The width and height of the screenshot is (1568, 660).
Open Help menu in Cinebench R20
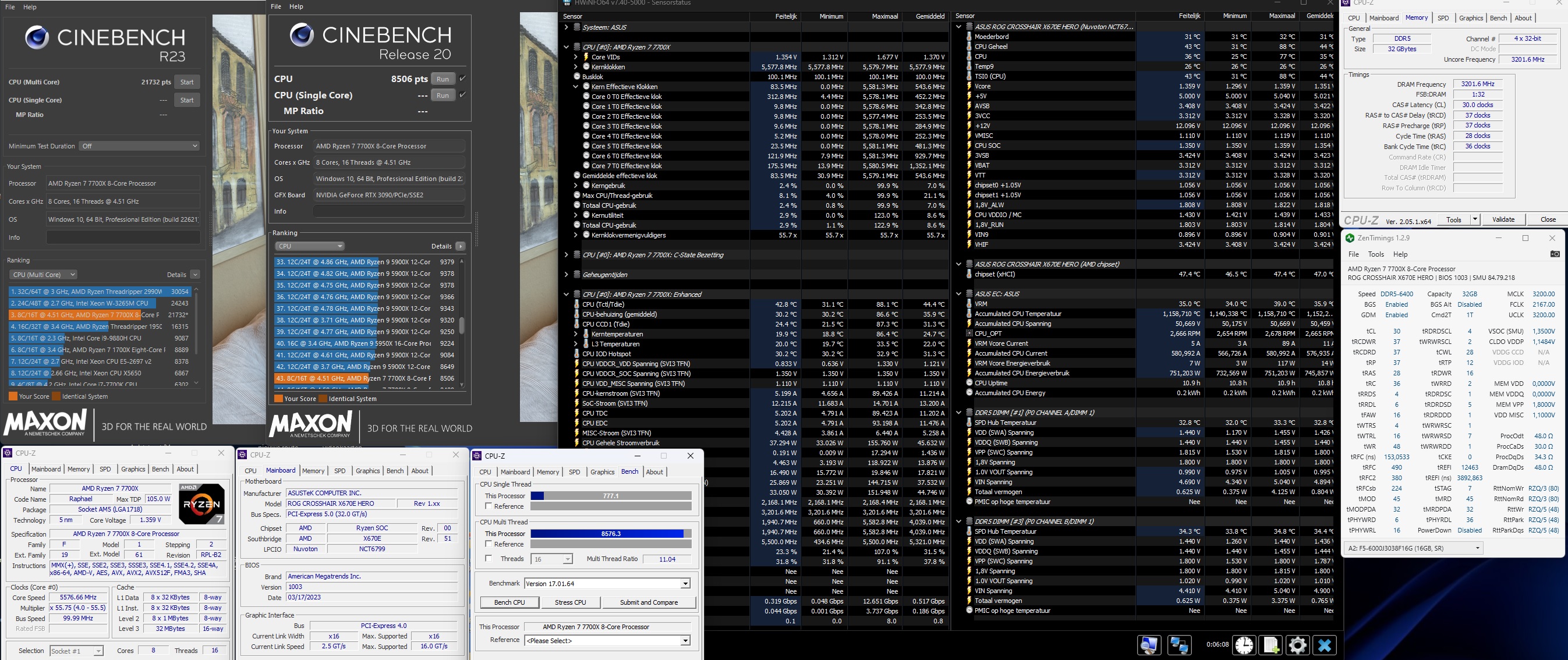tap(296, 6)
